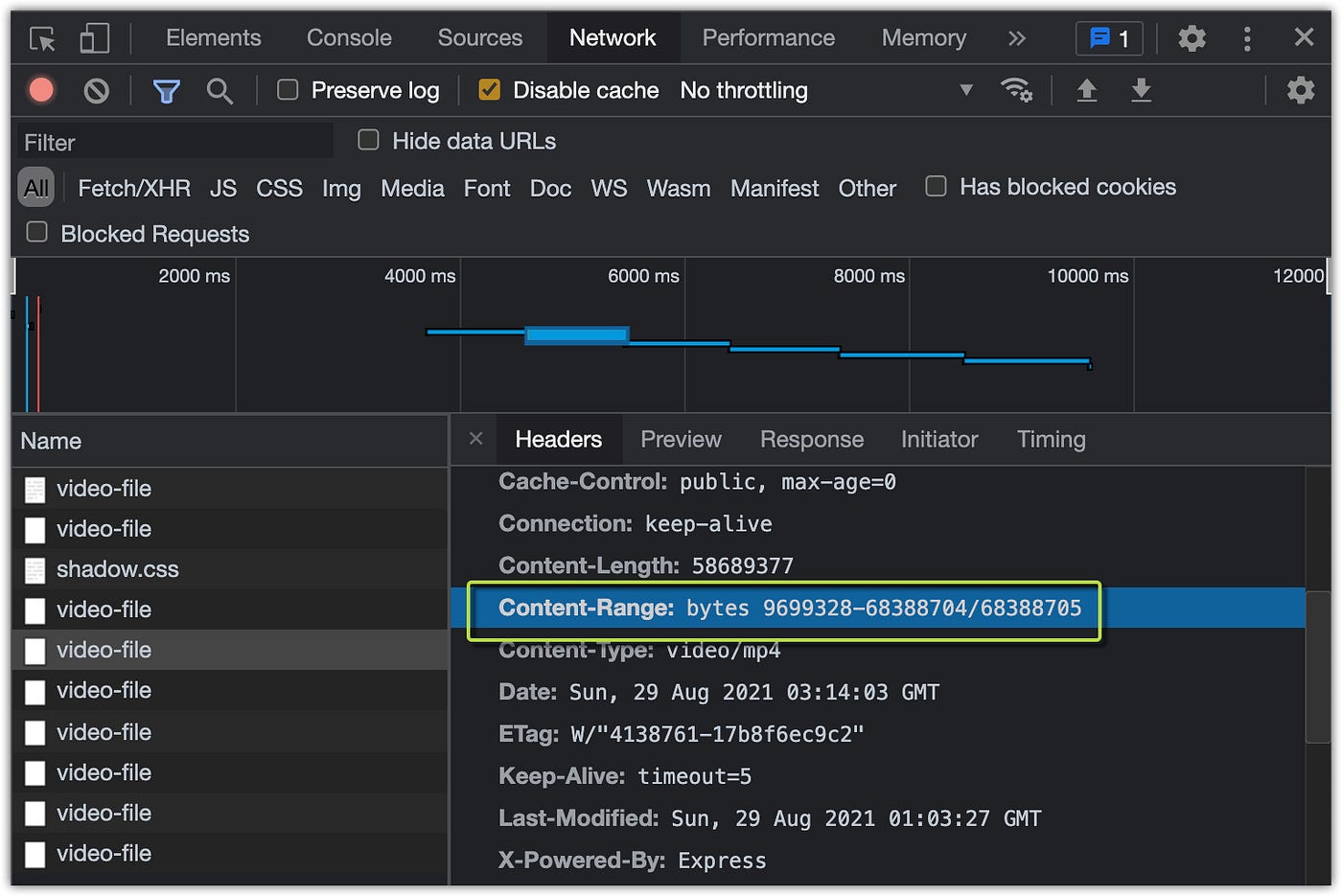Import a HAR file

[1086, 89]
